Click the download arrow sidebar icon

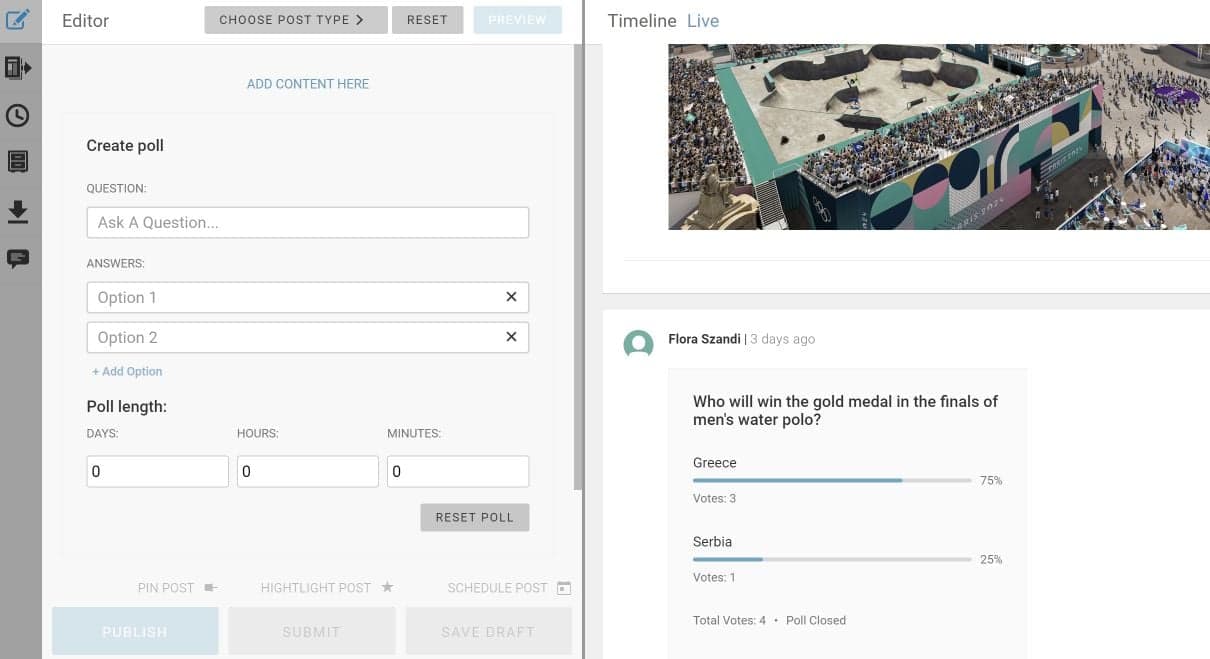[x=18, y=211]
